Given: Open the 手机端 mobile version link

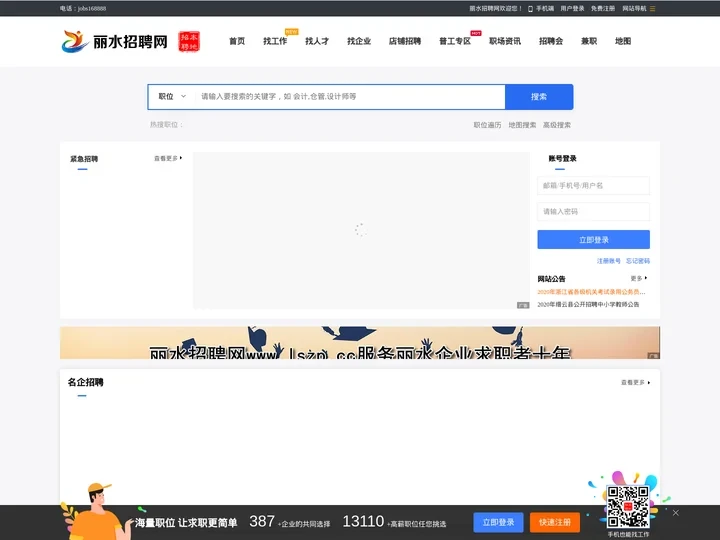Looking at the screenshot, I should point(541,8).
